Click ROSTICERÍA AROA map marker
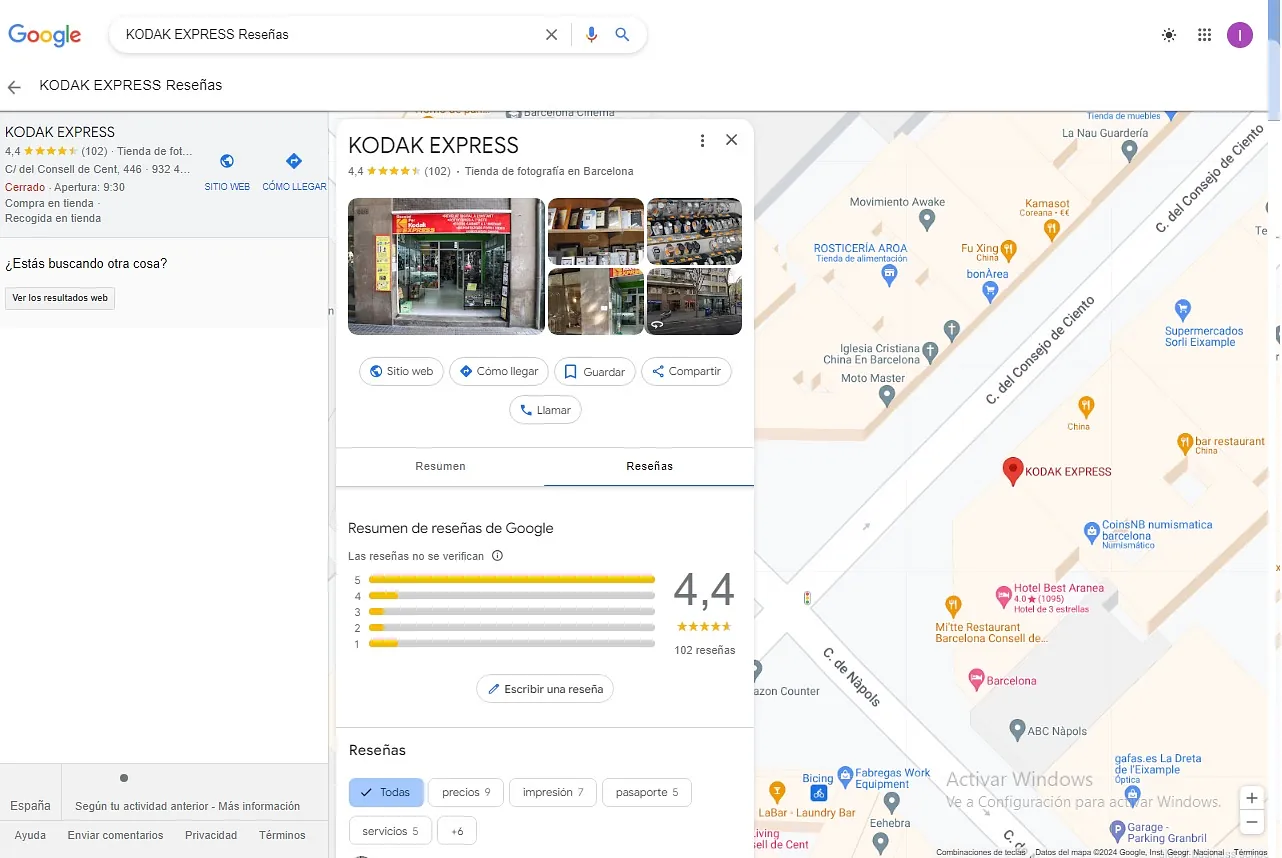The height and width of the screenshot is (858, 1282). click(x=890, y=275)
